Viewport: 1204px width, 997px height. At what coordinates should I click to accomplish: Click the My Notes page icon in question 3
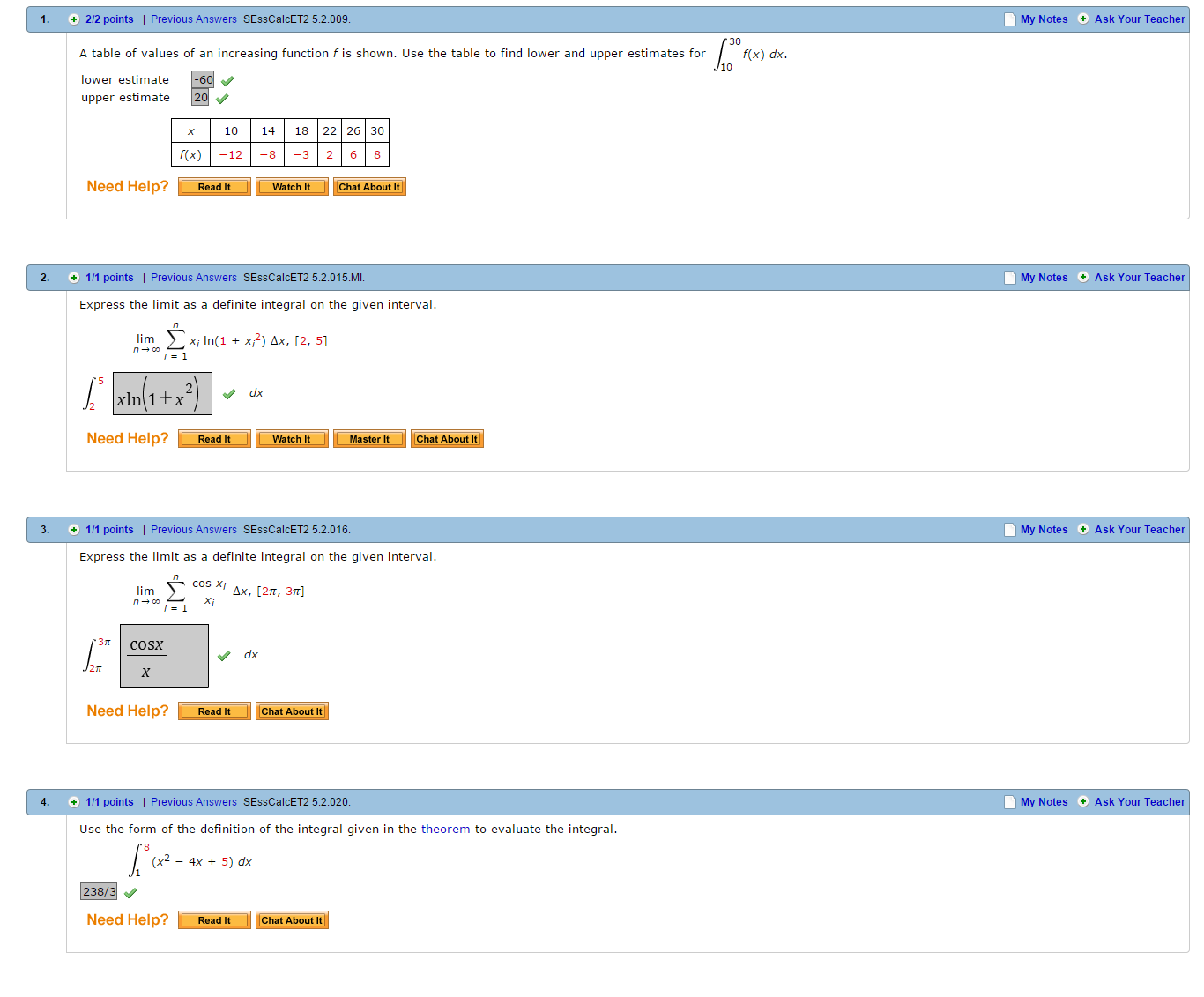pyautogui.click(x=1010, y=530)
